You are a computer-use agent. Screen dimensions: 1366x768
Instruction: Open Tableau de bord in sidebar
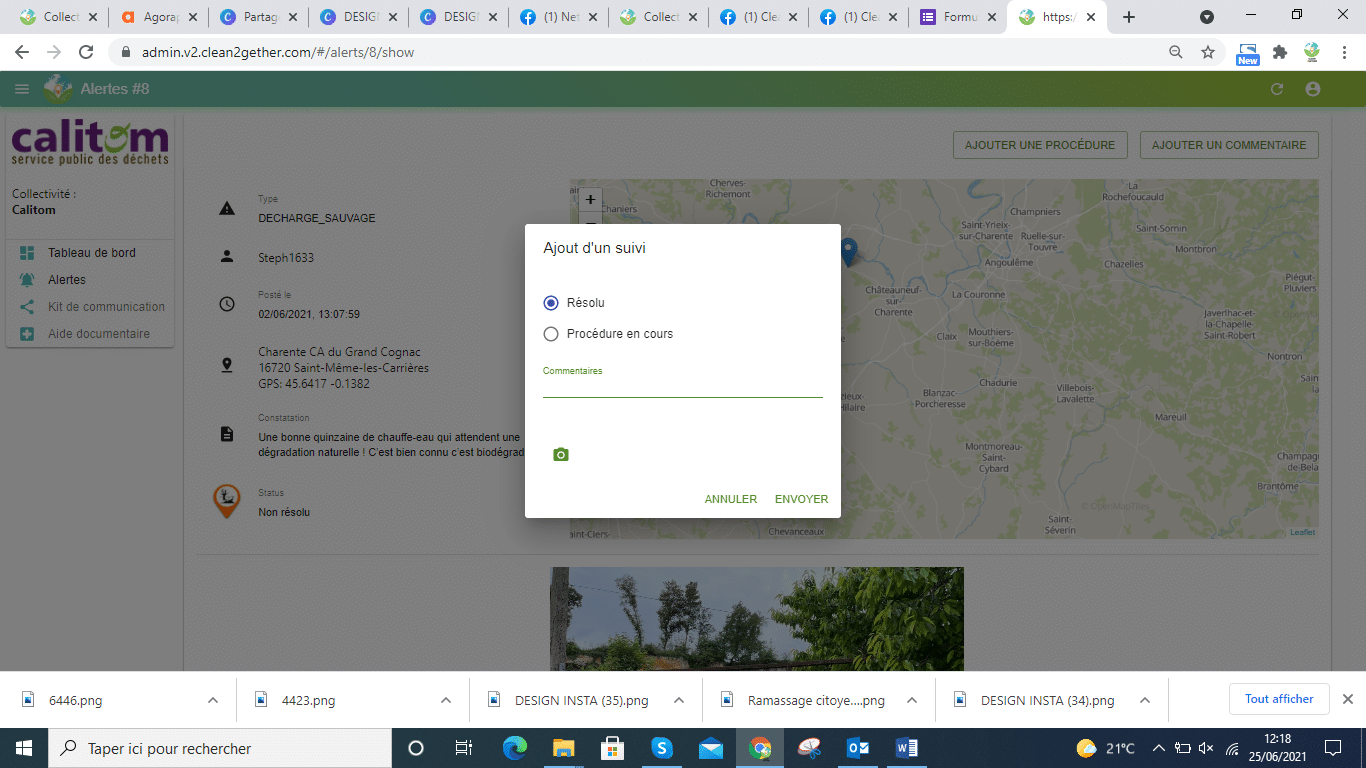pos(91,253)
